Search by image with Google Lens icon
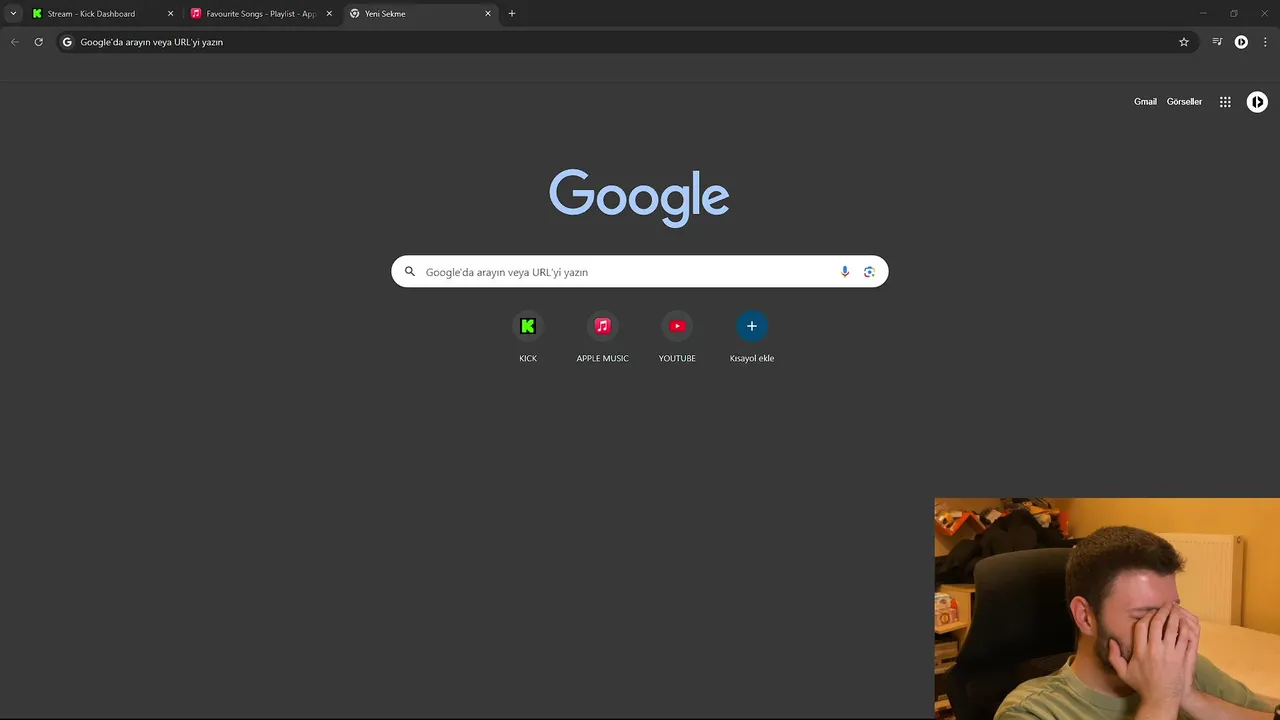1280x720 pixels. point(869,272)
